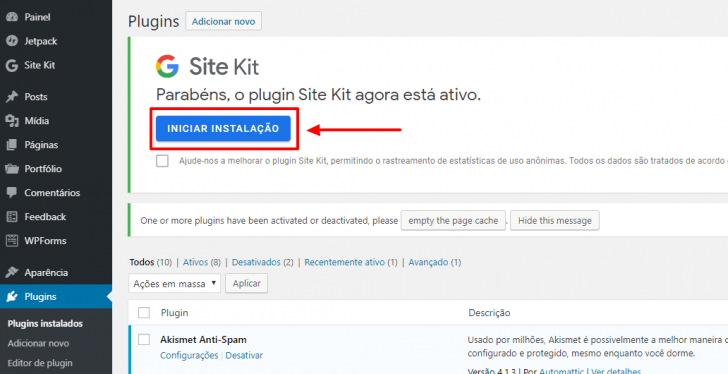The height and width of the screenshot is (374, 728).
Task: Open Ações em massa dropdown
Action: pos(175,284)
